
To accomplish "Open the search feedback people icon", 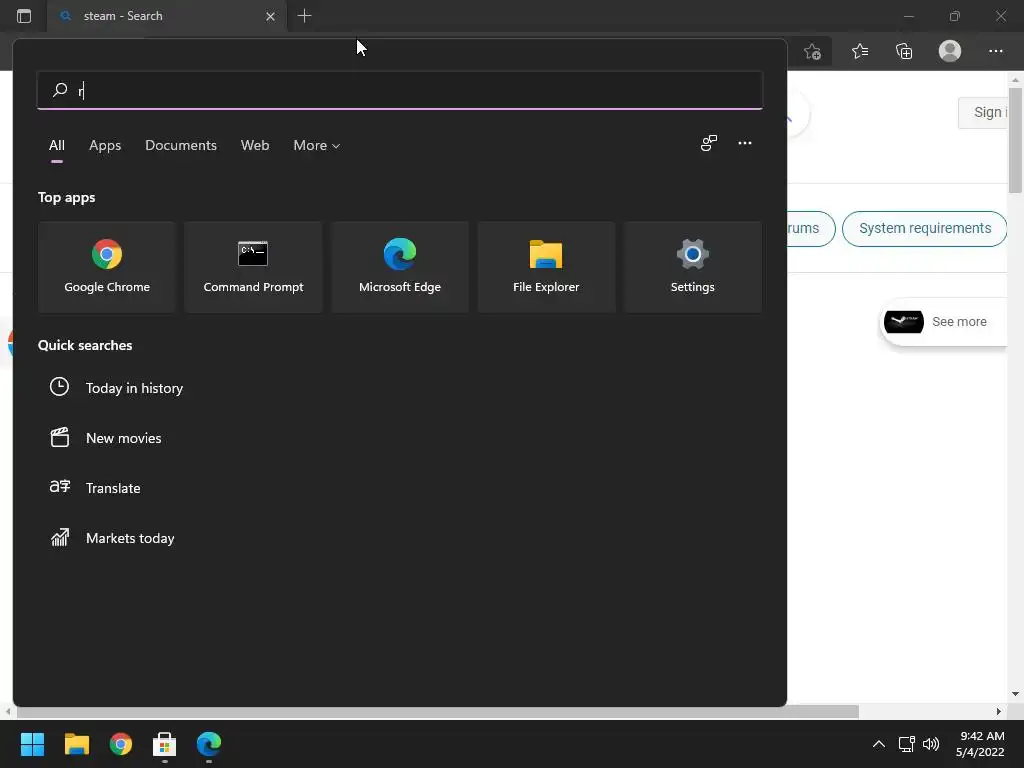I will pyautogui.click(x=709, y=143).
